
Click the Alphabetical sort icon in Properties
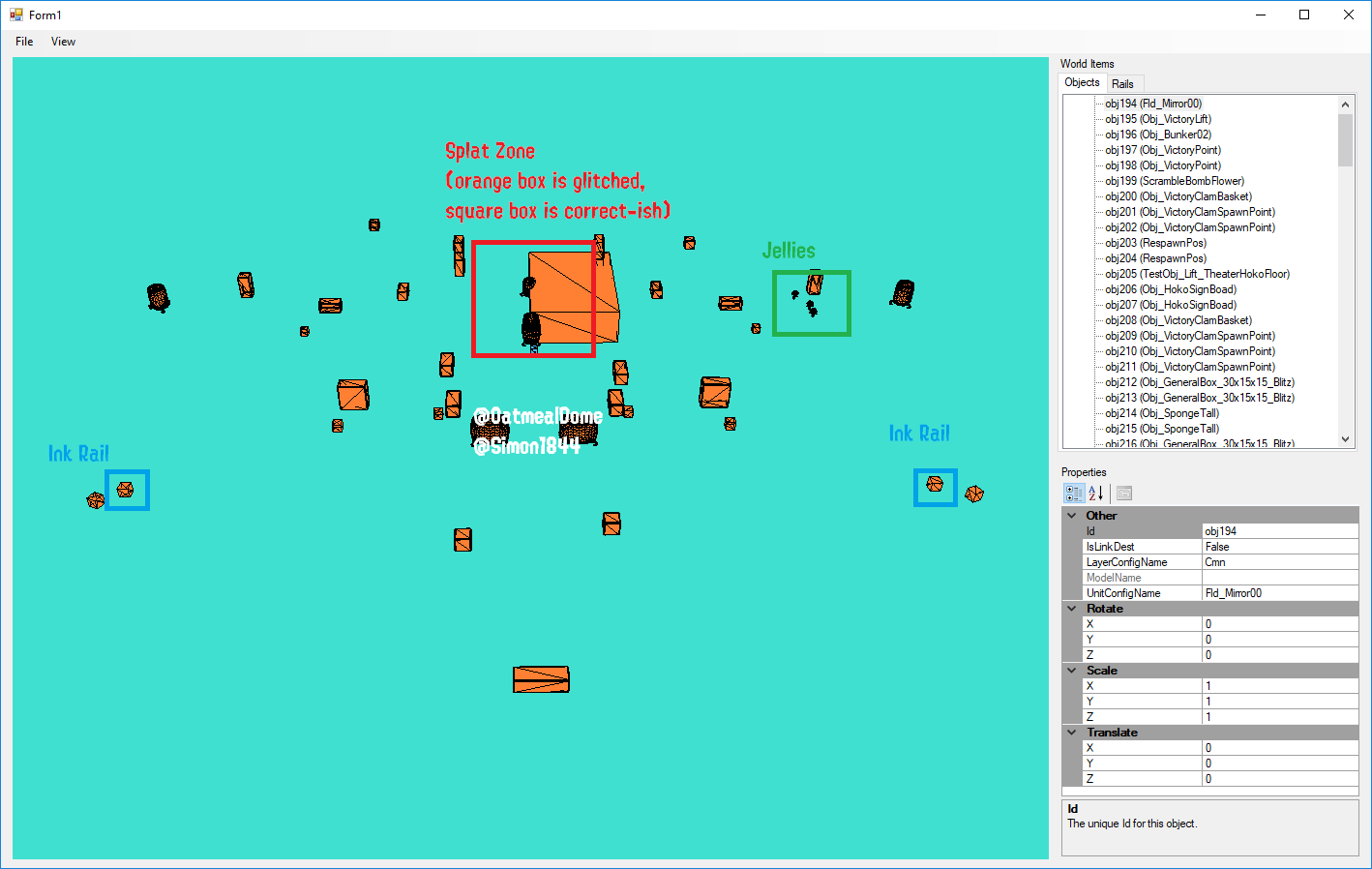pos(1096,494)
